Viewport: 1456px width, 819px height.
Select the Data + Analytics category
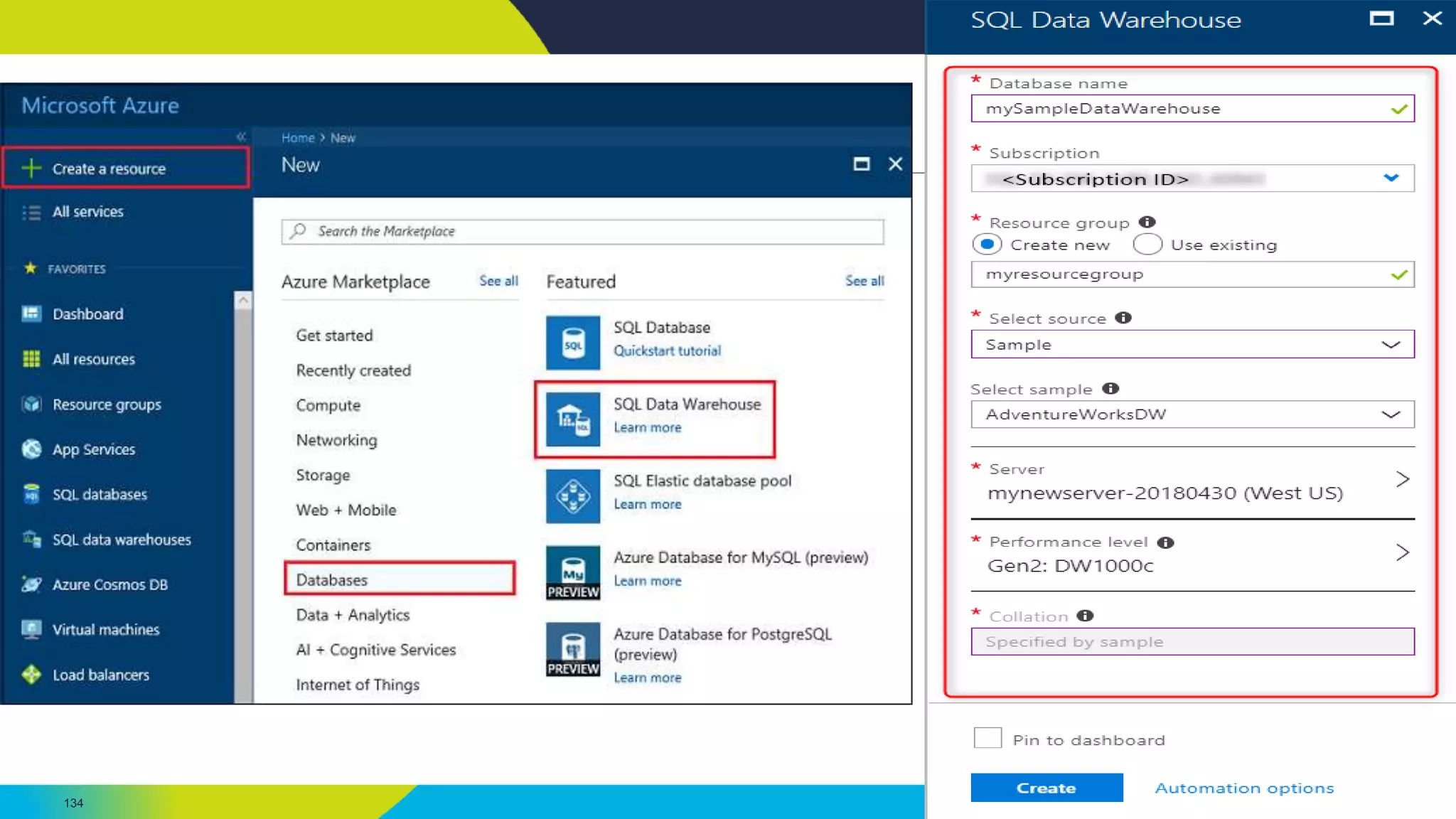(353, 615)
